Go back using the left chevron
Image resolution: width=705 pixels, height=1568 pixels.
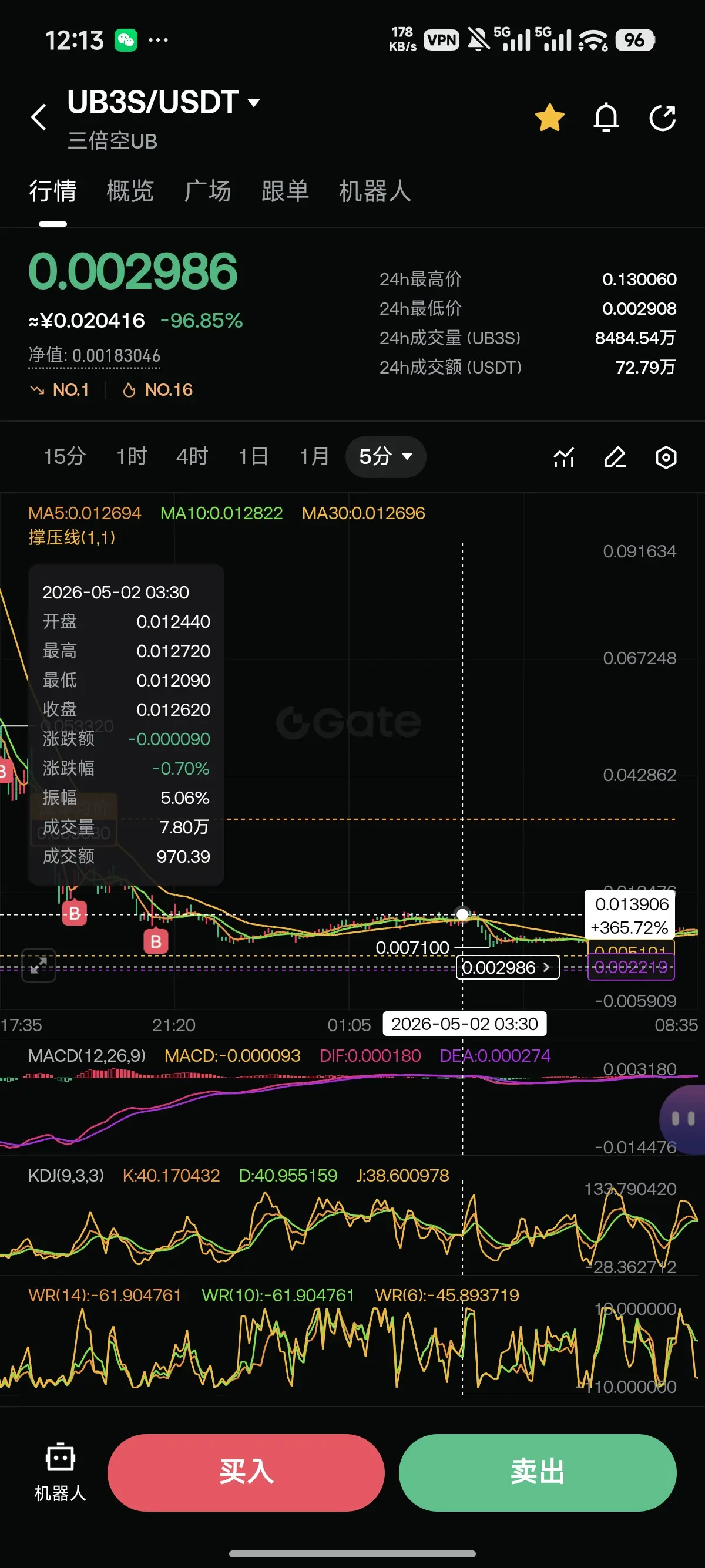point(38,117)
